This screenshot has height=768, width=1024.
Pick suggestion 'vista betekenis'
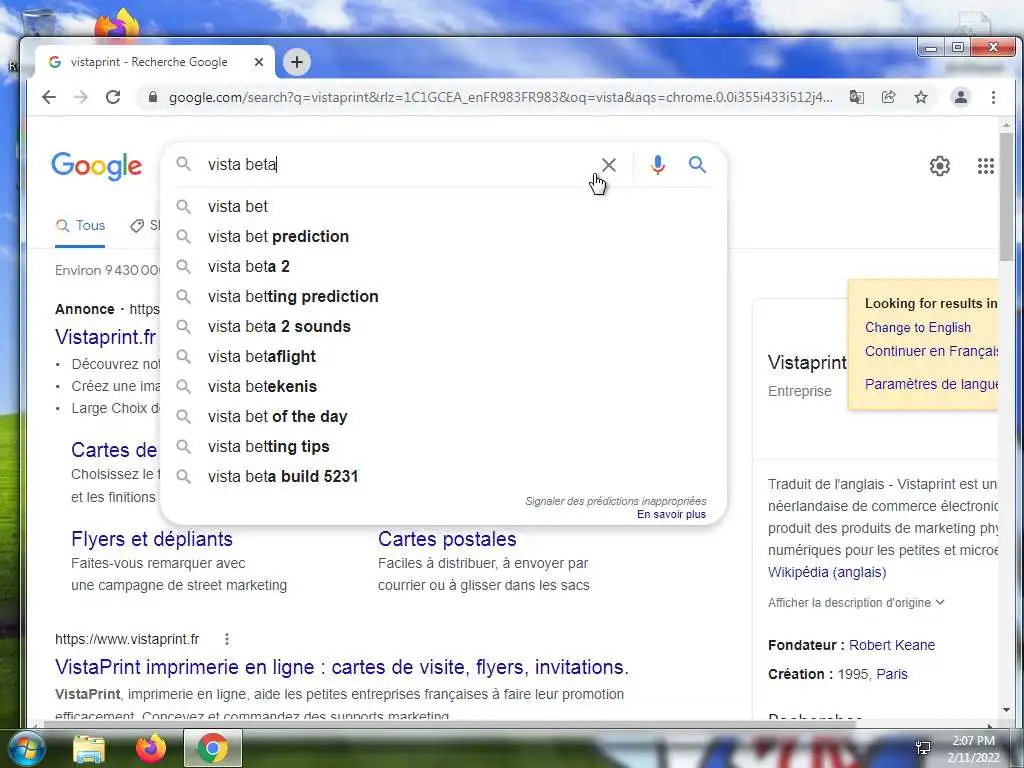(443, 387)
